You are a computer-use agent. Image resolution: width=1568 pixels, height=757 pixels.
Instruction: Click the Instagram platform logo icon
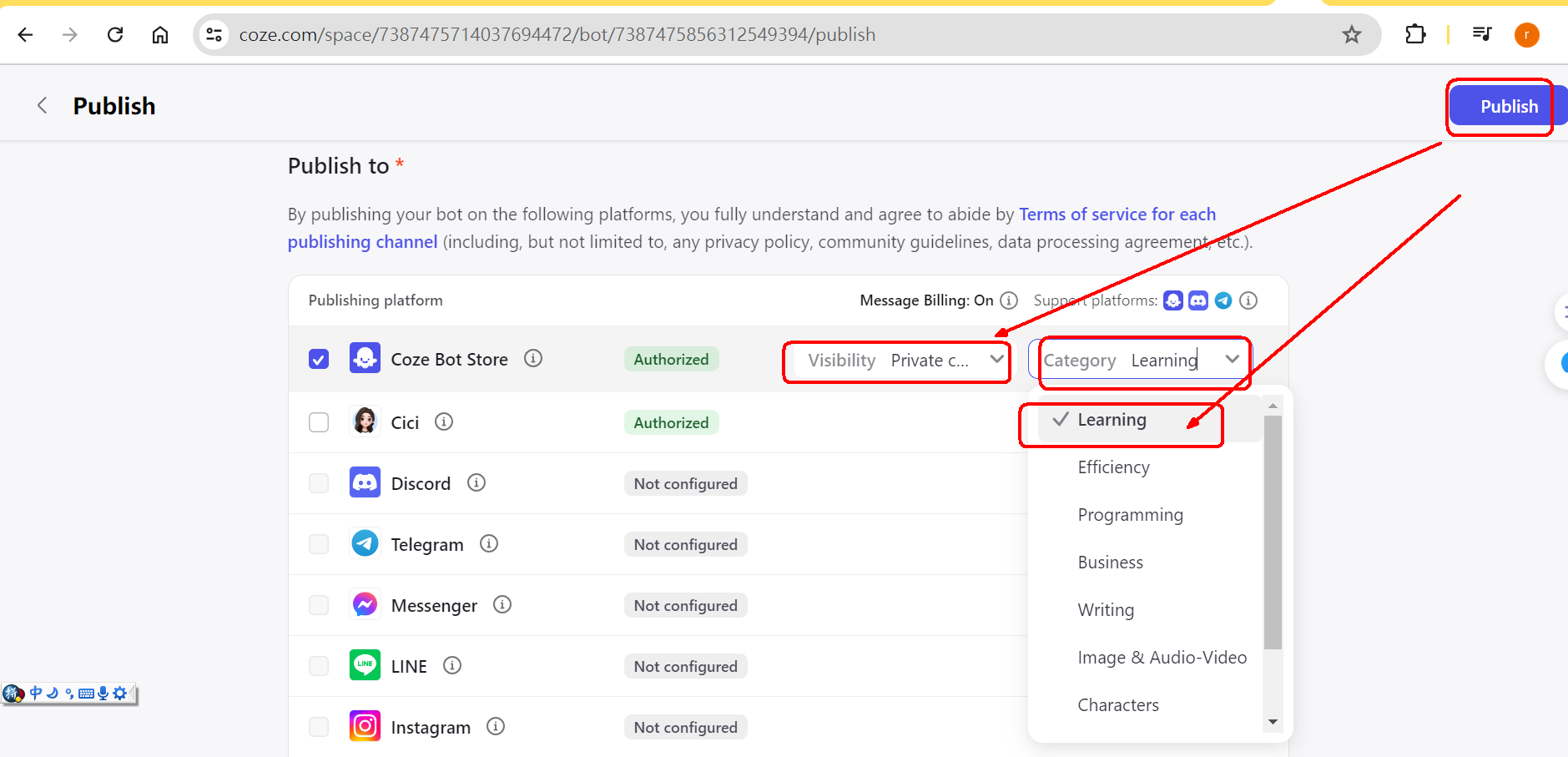pos(365,726)
